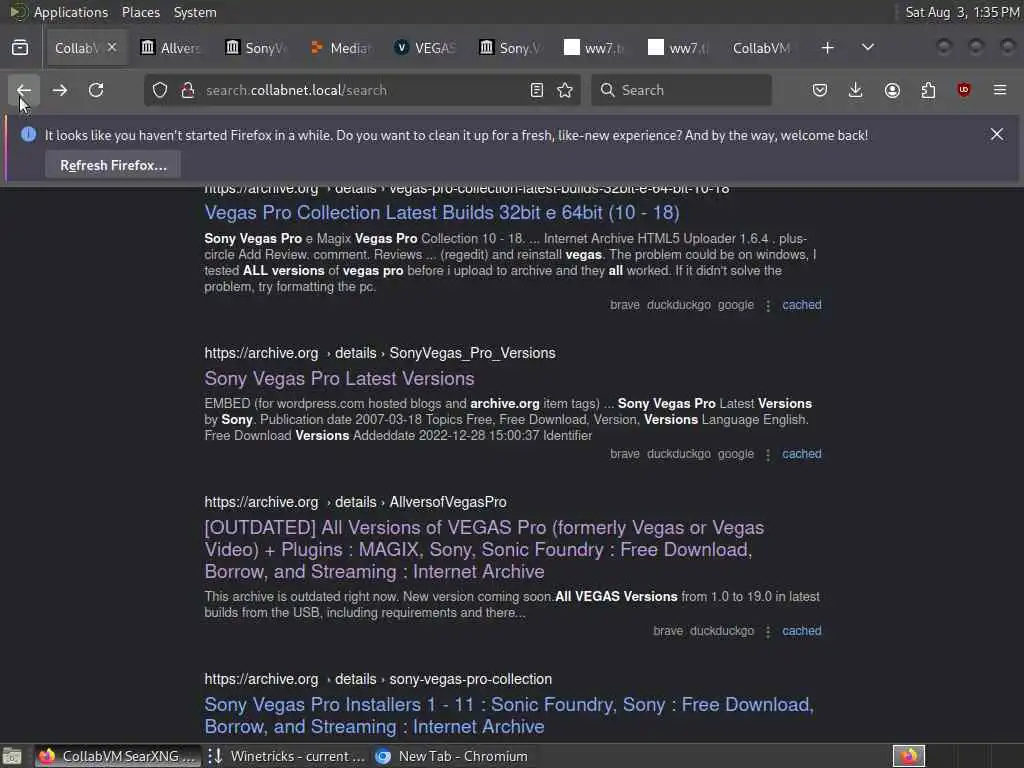The width and height of the screenshot is (1024, 768).
Task: Reload the page with the refresh icon
Action: click(96, 90)
